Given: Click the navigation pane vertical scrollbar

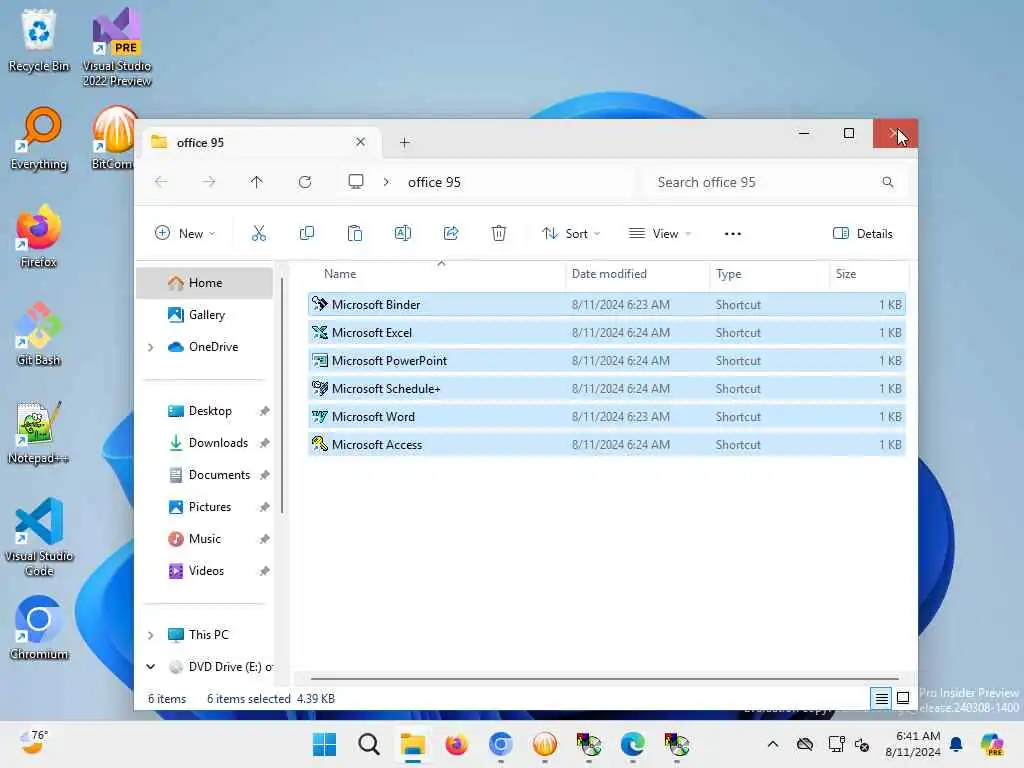Looking at the screenshot, I should 282,395.
